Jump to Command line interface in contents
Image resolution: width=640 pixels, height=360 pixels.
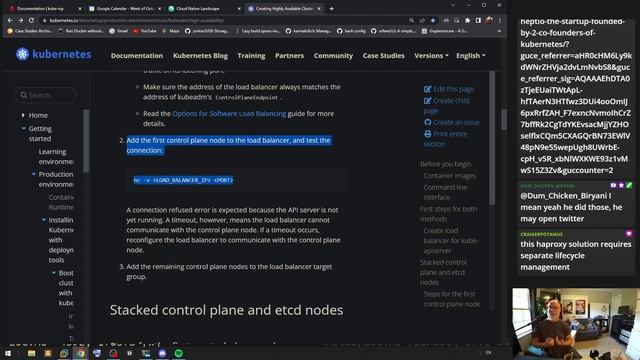(445, 192)
